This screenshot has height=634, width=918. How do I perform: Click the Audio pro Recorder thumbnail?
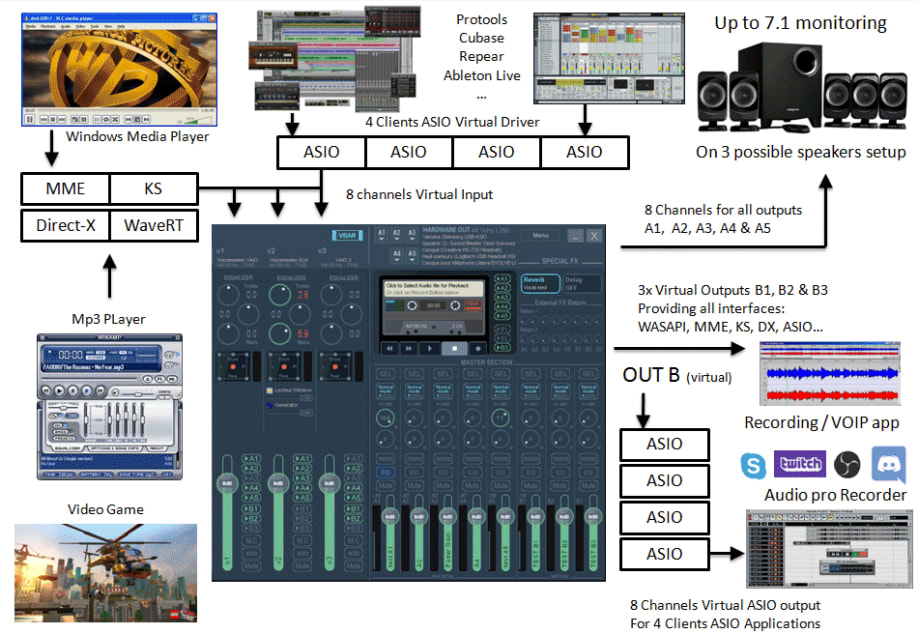tap(829, 549)
